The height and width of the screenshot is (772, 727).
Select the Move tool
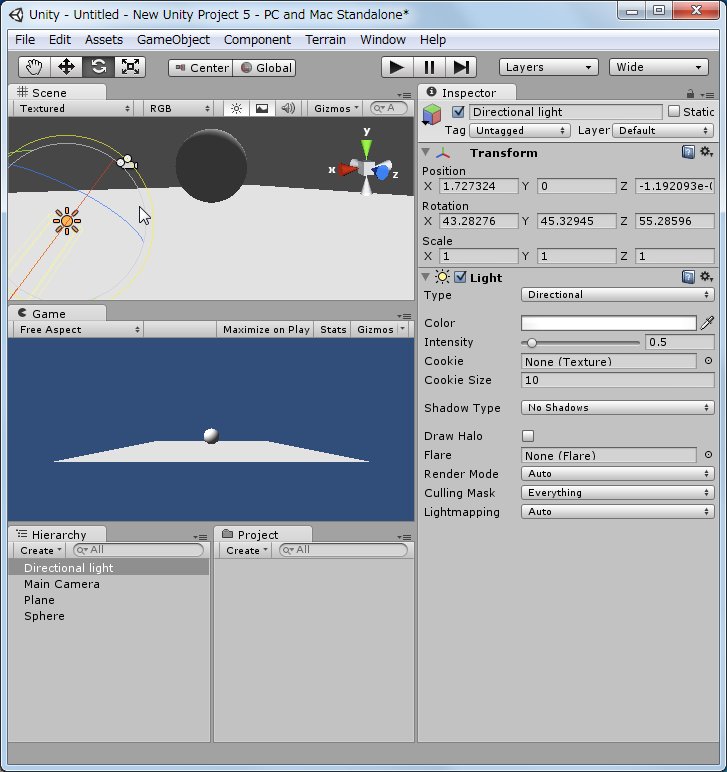click(x=66, y=67)
